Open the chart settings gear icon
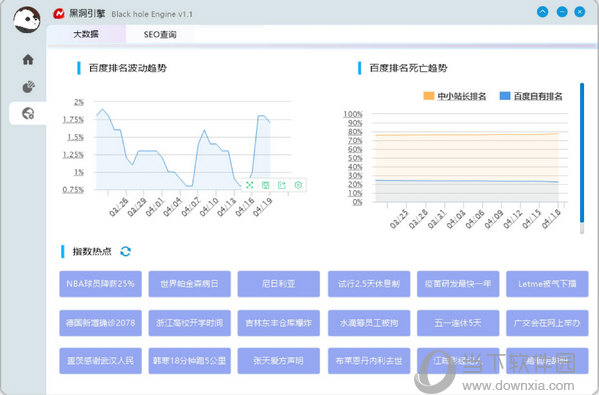The image size is (599, 395). [x=298, y=185]
